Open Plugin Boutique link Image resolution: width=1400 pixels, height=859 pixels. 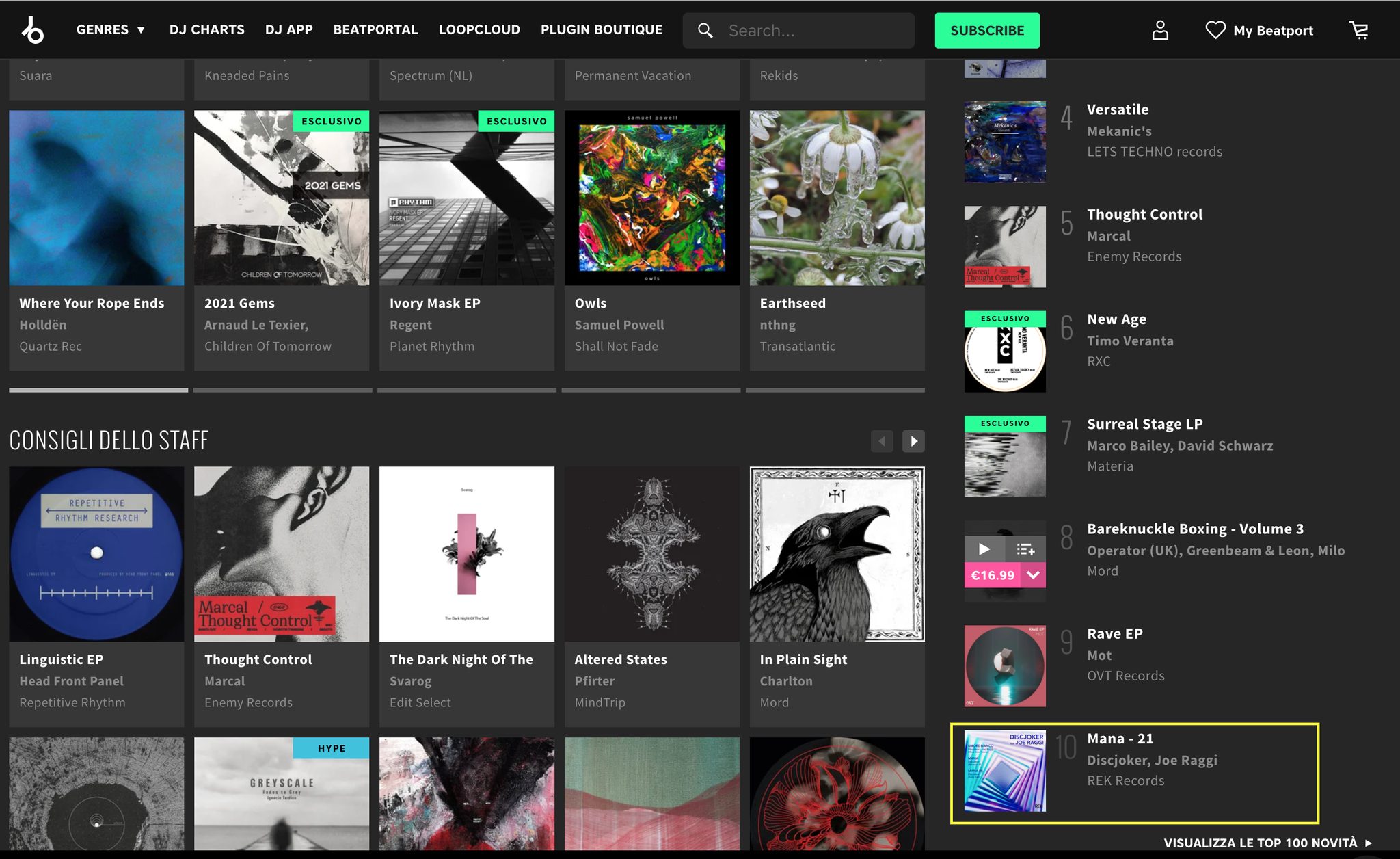[x=602, y=29]
